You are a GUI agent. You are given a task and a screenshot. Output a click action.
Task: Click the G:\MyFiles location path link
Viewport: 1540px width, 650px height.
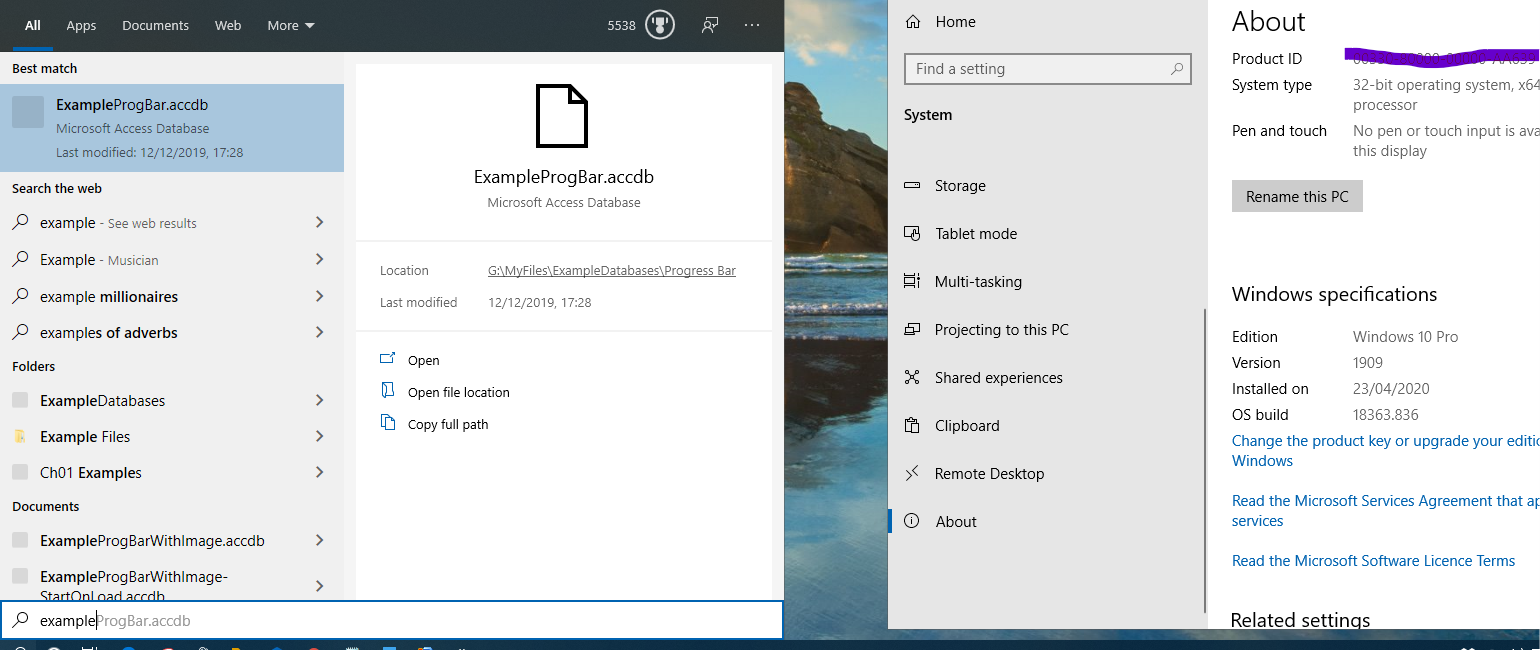click(611, 271)
